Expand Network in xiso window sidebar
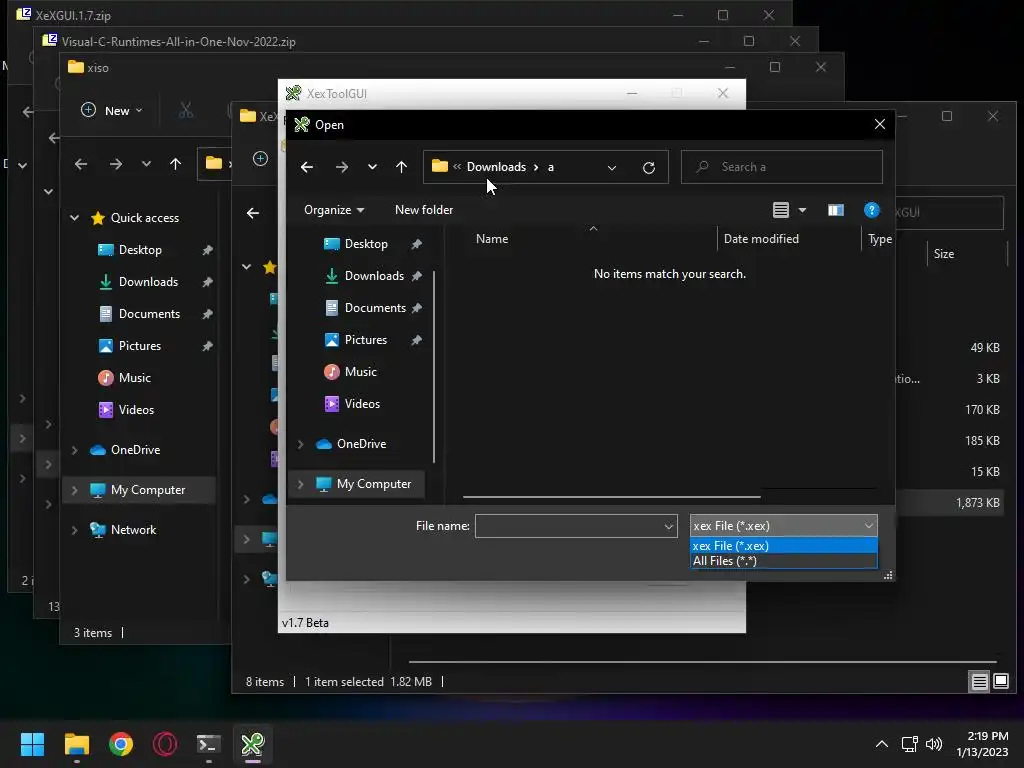Viewport: 1024px width, 768px height. 74,530
